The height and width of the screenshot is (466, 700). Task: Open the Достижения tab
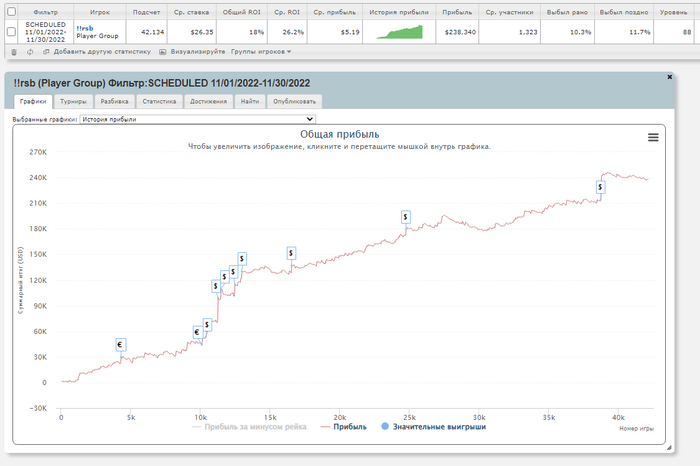tap(208, 101)
